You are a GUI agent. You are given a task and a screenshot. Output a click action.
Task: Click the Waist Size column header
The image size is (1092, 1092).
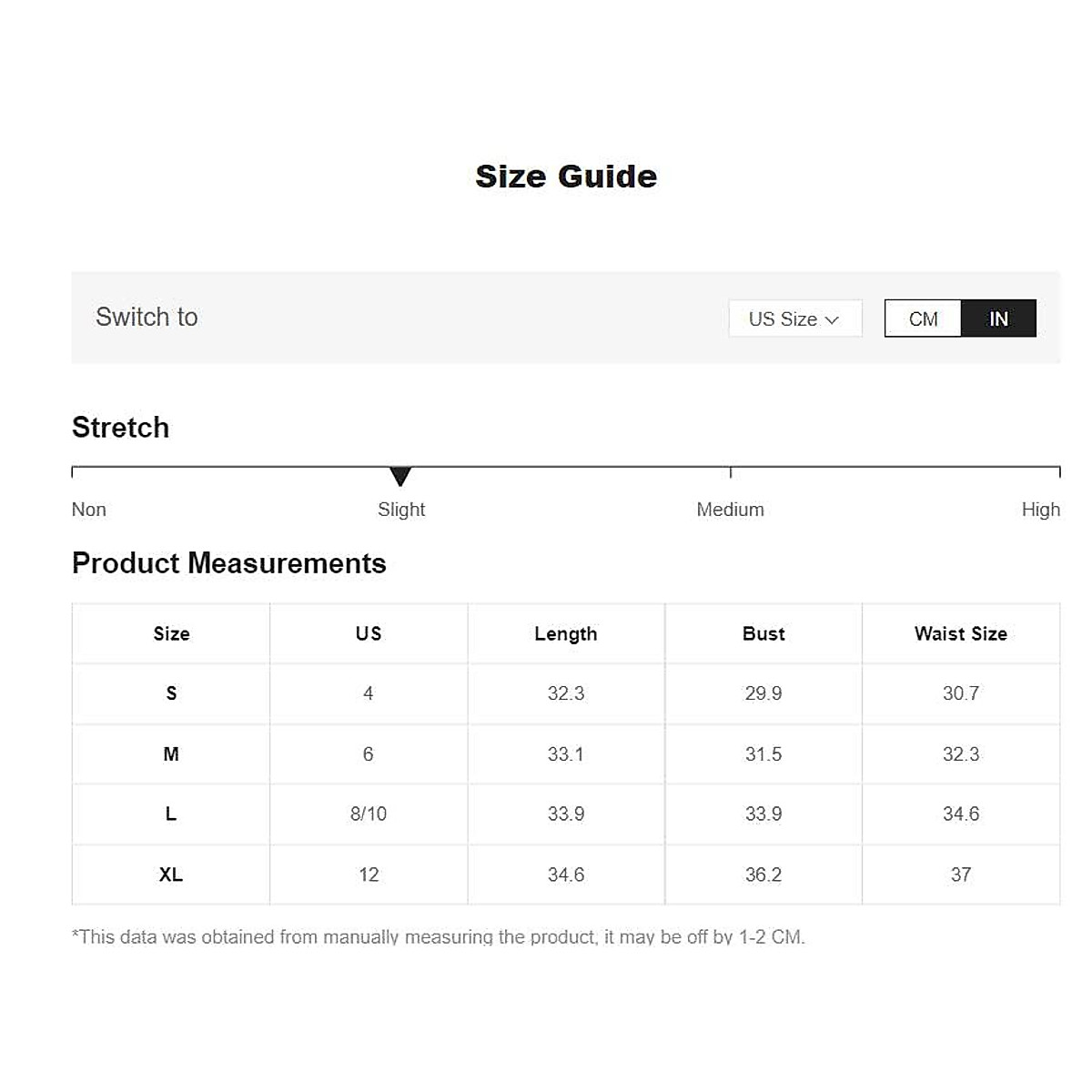click(961, 633)
